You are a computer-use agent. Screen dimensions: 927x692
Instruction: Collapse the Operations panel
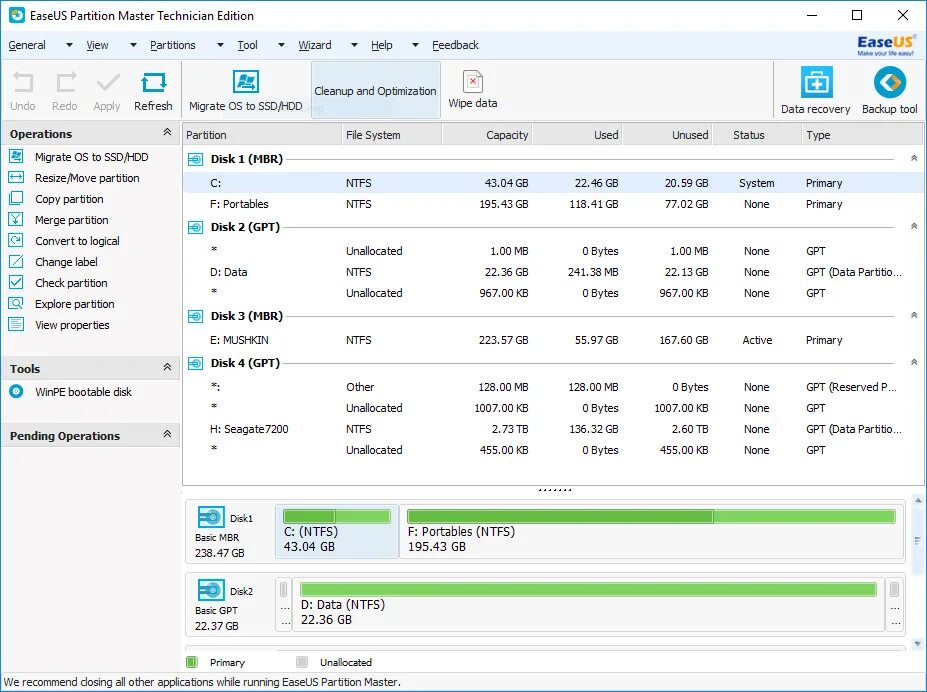pyautogui.click(x=167, y=132)
